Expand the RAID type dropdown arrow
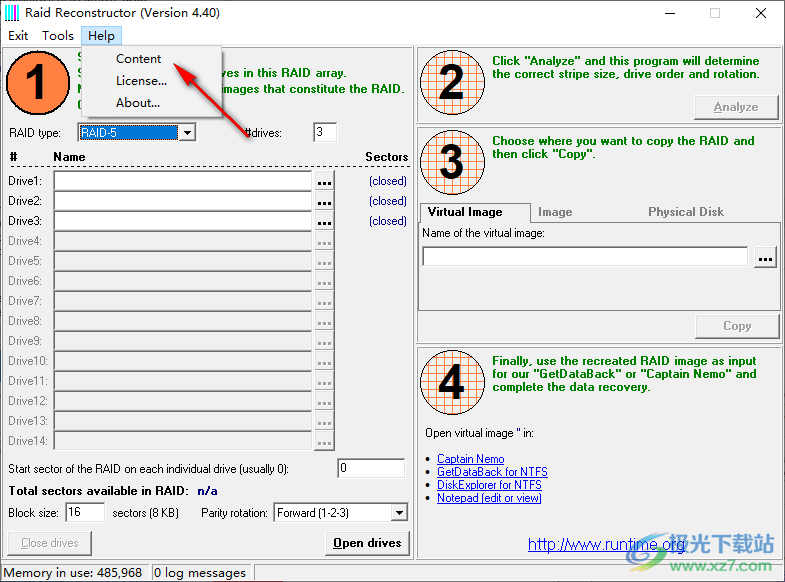 pyautogui.click(x=187, y=133)
